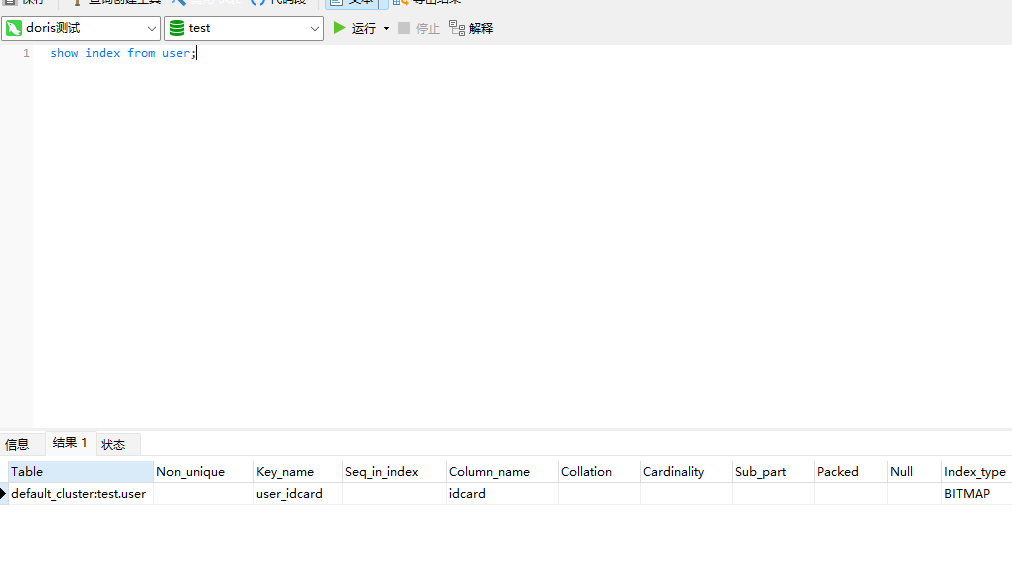Select the BITMAP index type cell

967,494
